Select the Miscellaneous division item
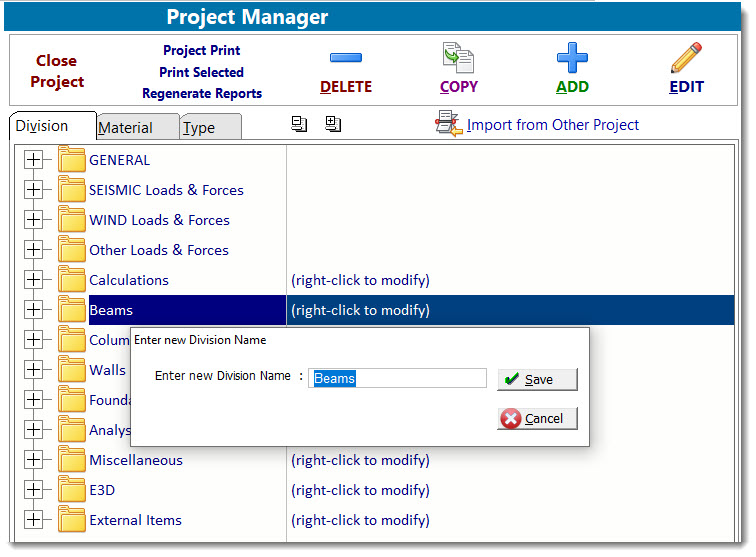Image resolution: width=756 pixels, height=557 pixels. pos(136,460)
